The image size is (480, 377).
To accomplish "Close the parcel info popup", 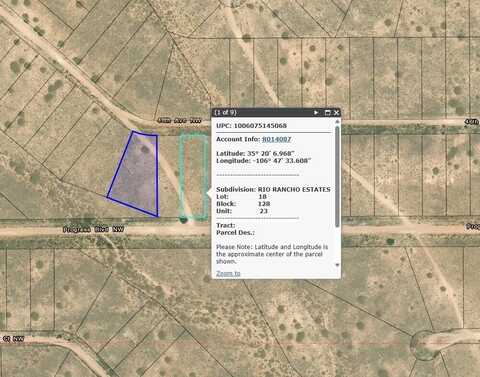I will (336, 113).
